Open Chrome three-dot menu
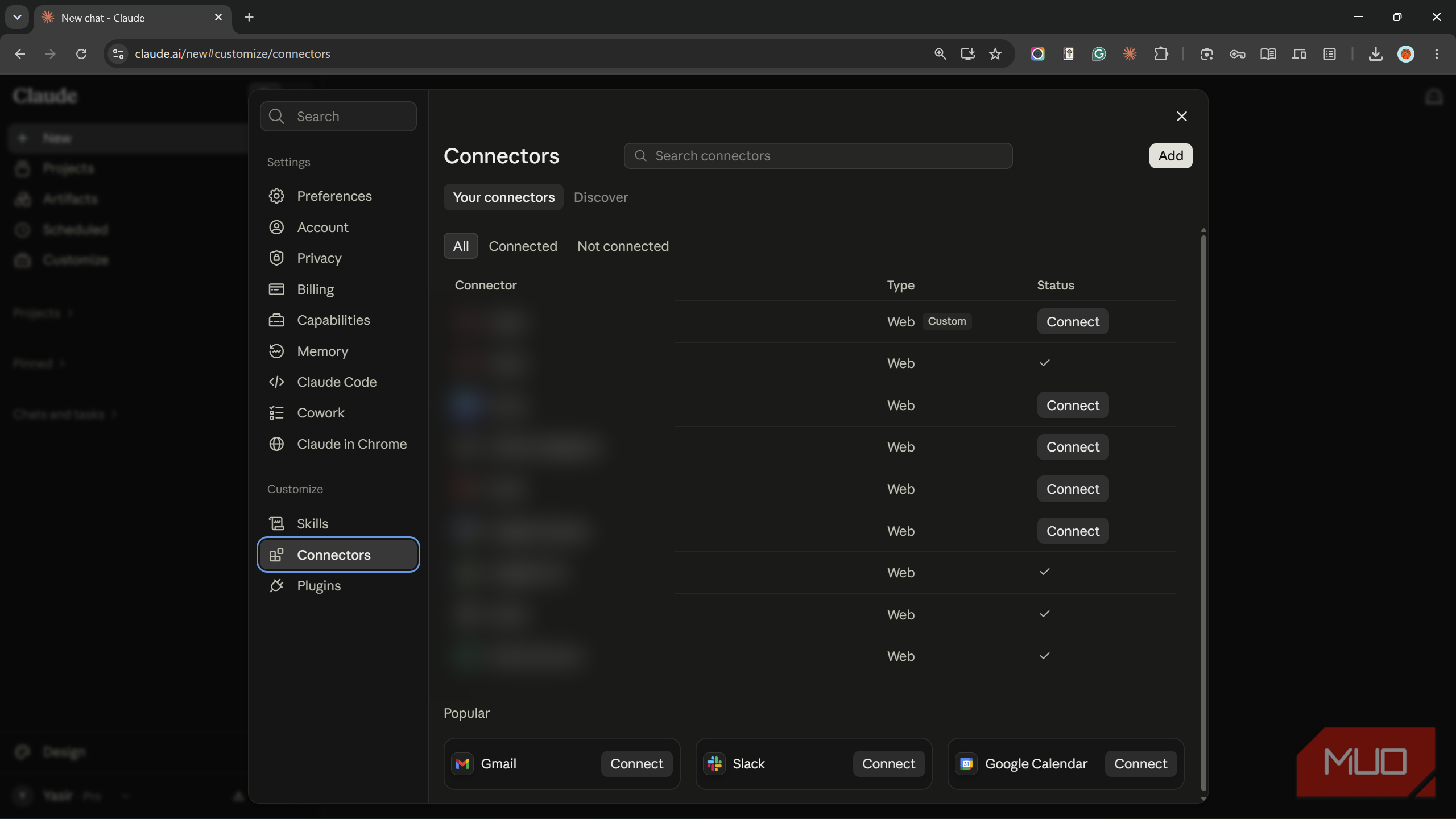Screen dimensions: 1456x819 pos(1437,54)
